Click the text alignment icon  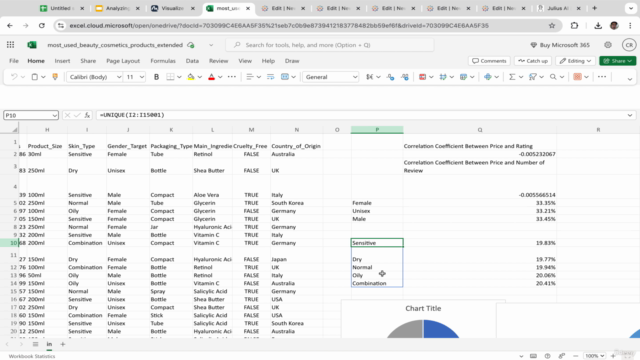(x=250, y=77)
